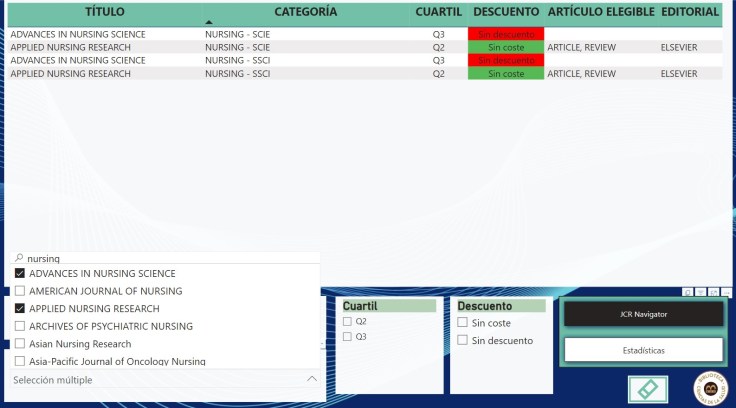
Task: Click the copy visual icon above JCR Navigator
Action: click(688, 292)
